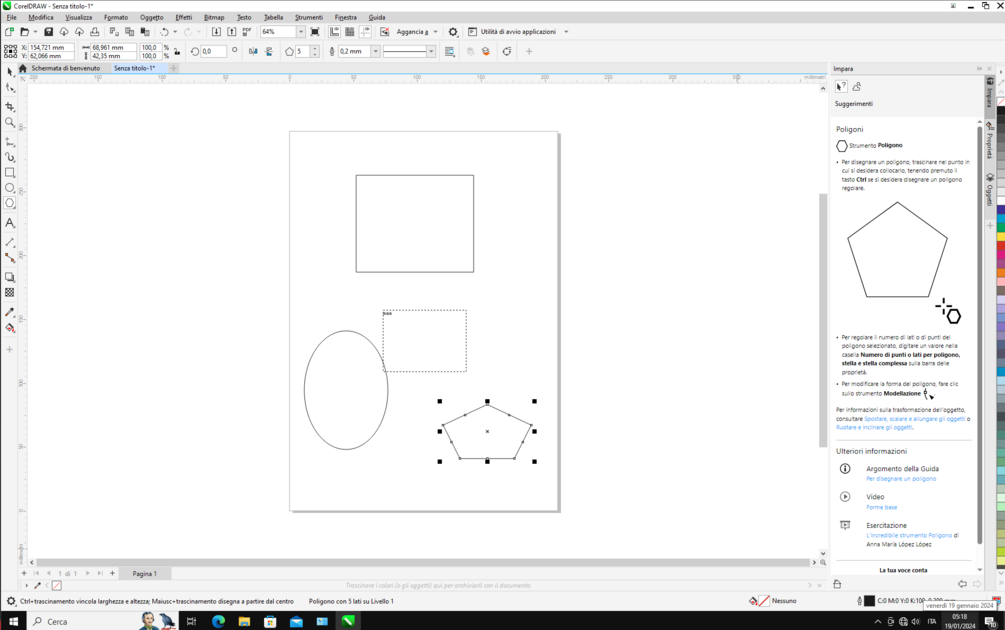Toggle show grid button
The width and height of the screenshot is (1005, 630).
(x=350, y=31)
